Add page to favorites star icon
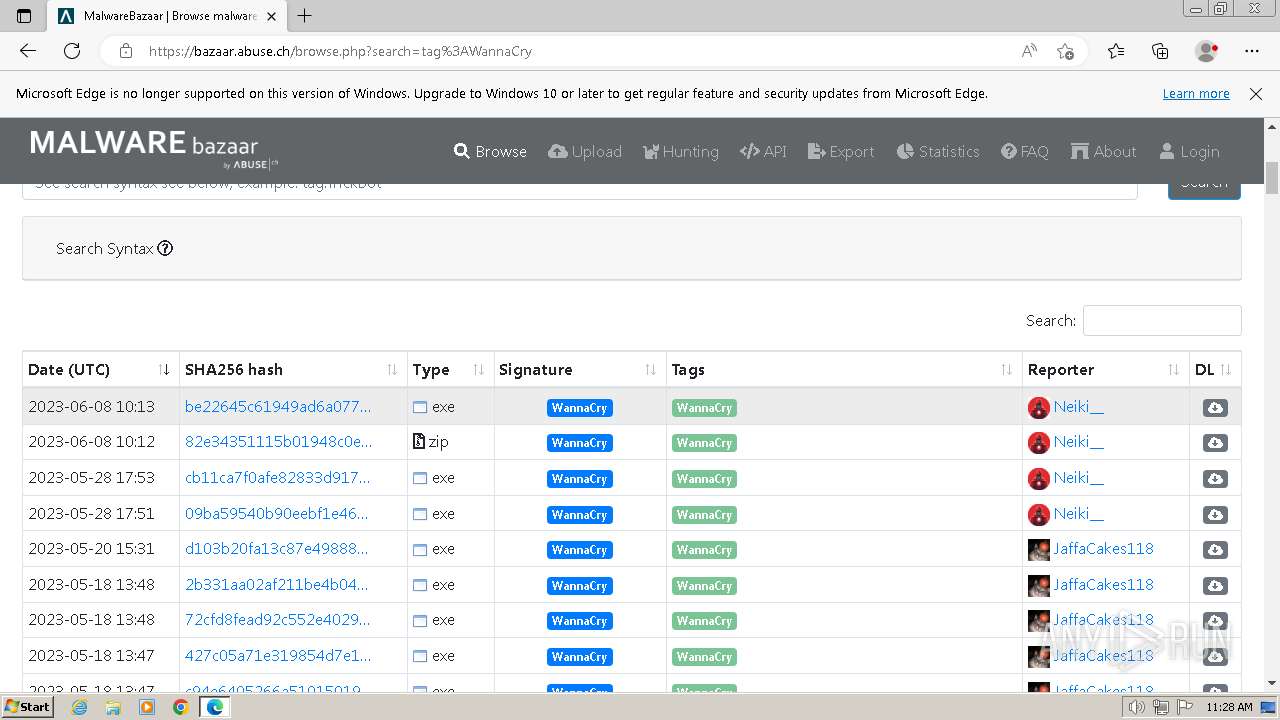The image size is (1280, 720). (1065, 51)
